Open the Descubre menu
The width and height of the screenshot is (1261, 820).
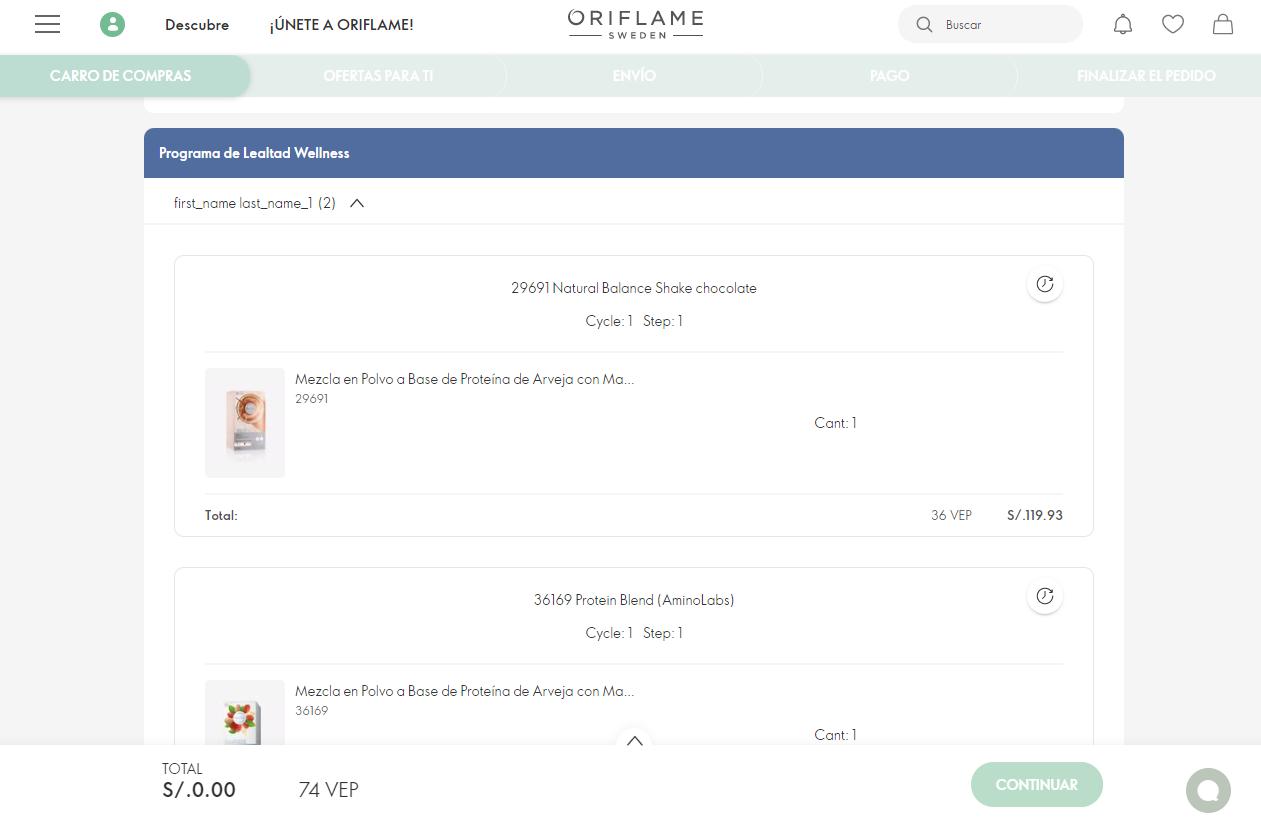coord(197,25)
